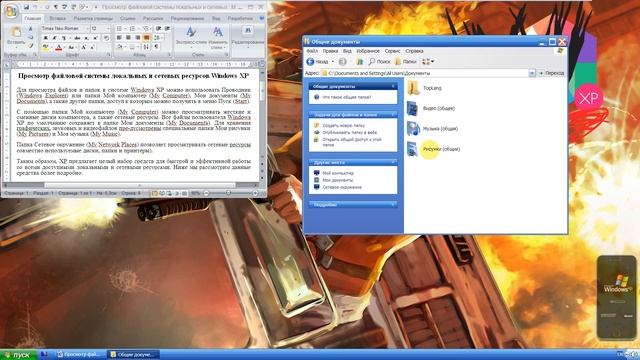Open Search (Поиск) in Explorer toolbar
The image size is (640, 360).
(x=380, y=62)
